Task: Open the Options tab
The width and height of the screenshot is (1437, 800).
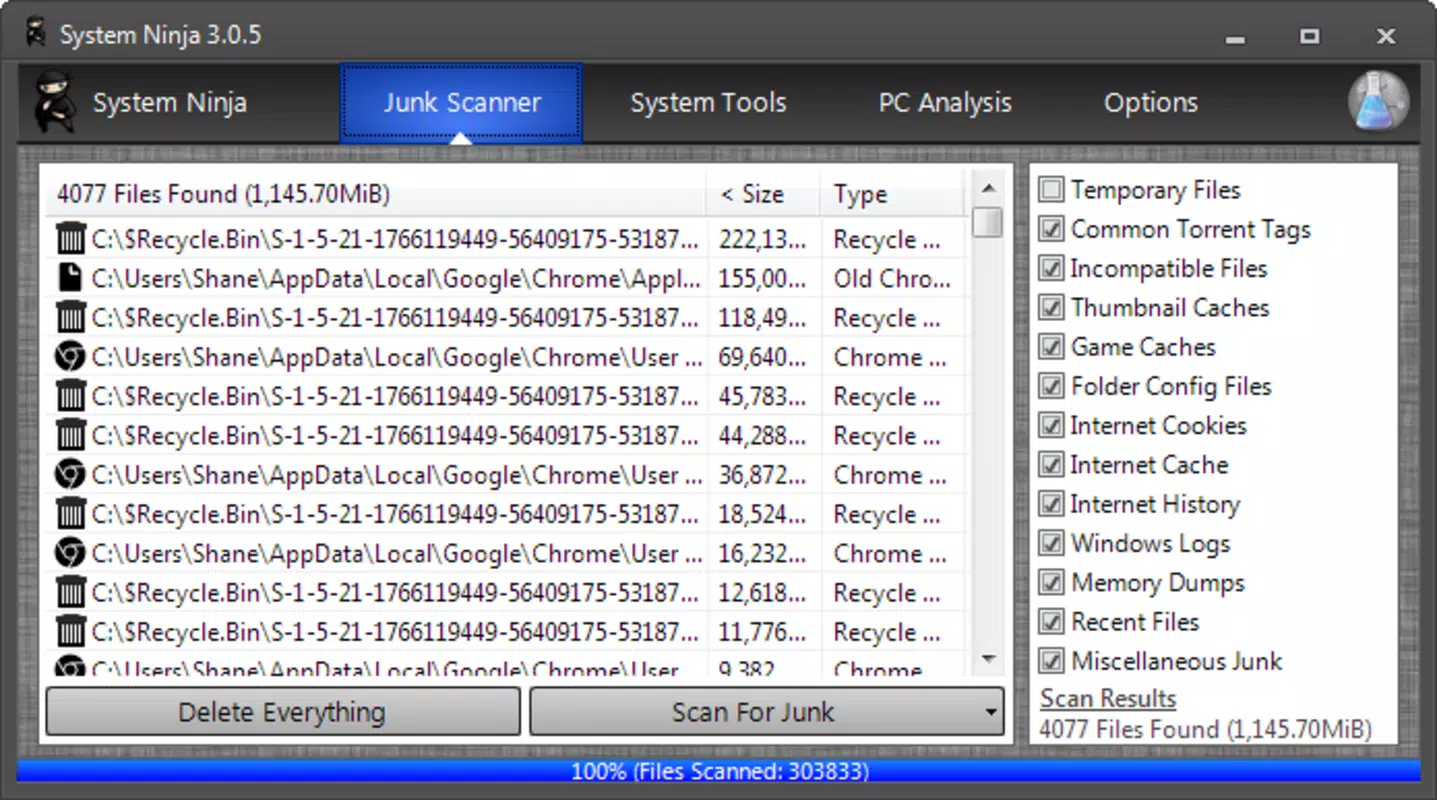Action: 1150,102
